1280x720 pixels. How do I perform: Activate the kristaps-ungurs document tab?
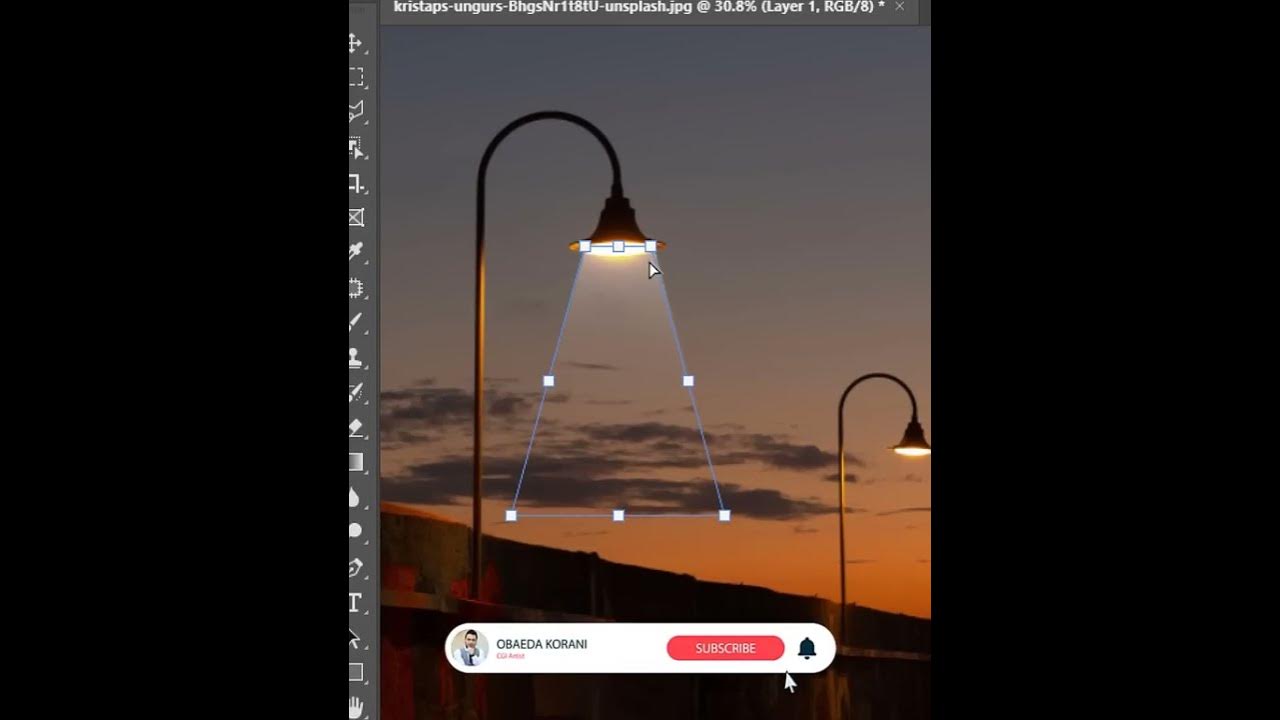click(x=639, y=7)
